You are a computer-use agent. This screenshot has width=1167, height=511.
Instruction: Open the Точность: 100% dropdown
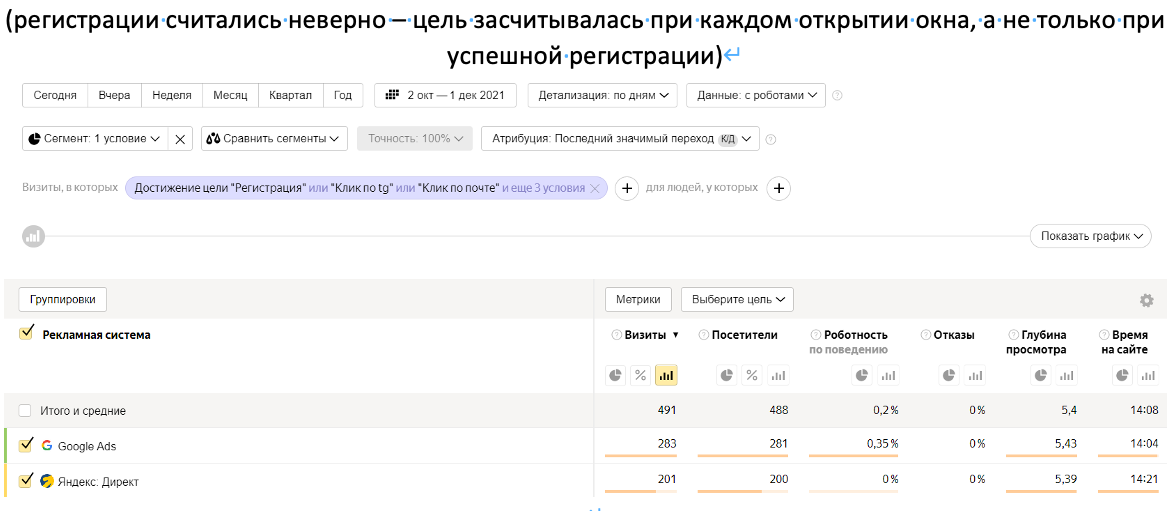[x=415, y=139]
